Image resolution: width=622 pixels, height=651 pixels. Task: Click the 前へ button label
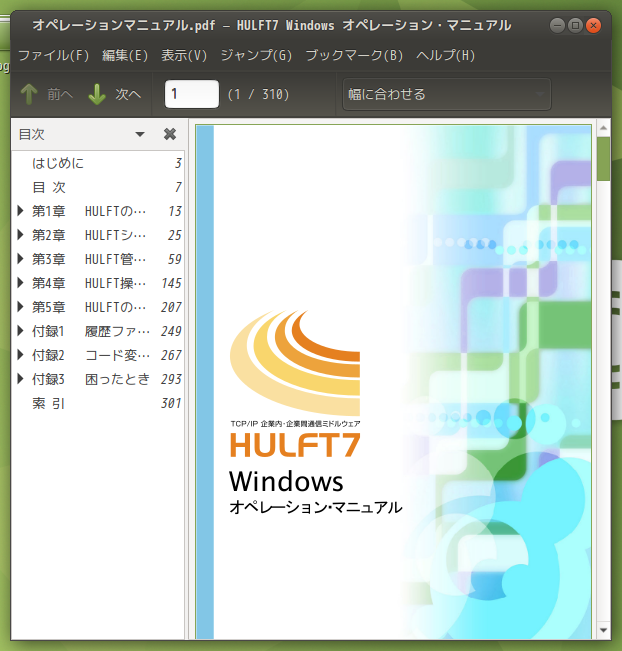(x=60, y=94)
